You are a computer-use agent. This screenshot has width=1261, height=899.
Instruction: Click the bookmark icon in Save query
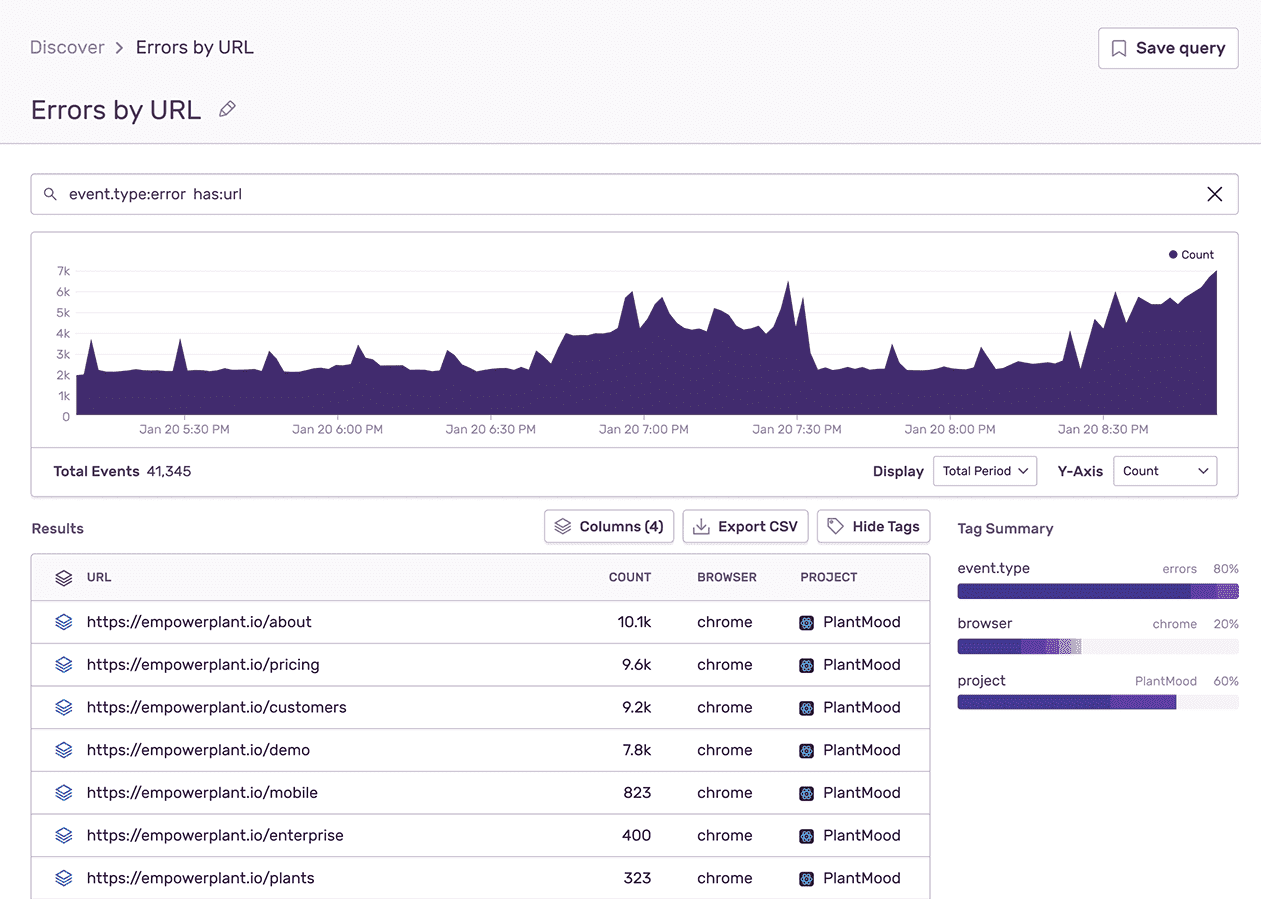tap(1119, 48)
